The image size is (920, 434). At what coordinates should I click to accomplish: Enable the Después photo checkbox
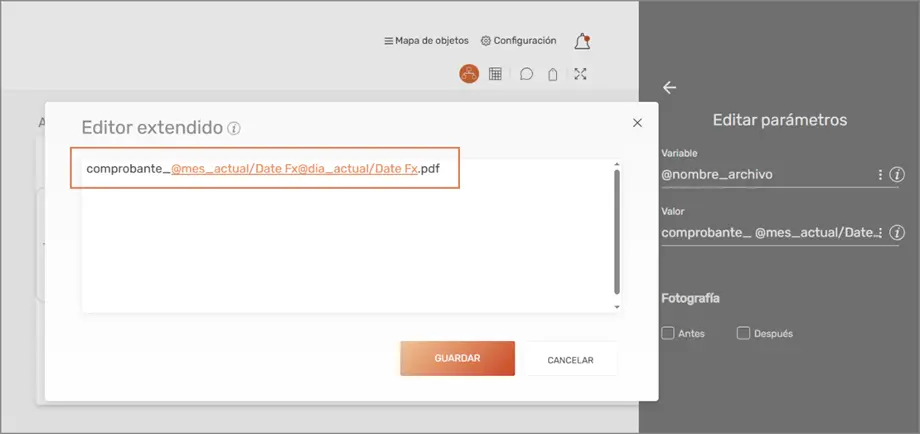point(743,333)
